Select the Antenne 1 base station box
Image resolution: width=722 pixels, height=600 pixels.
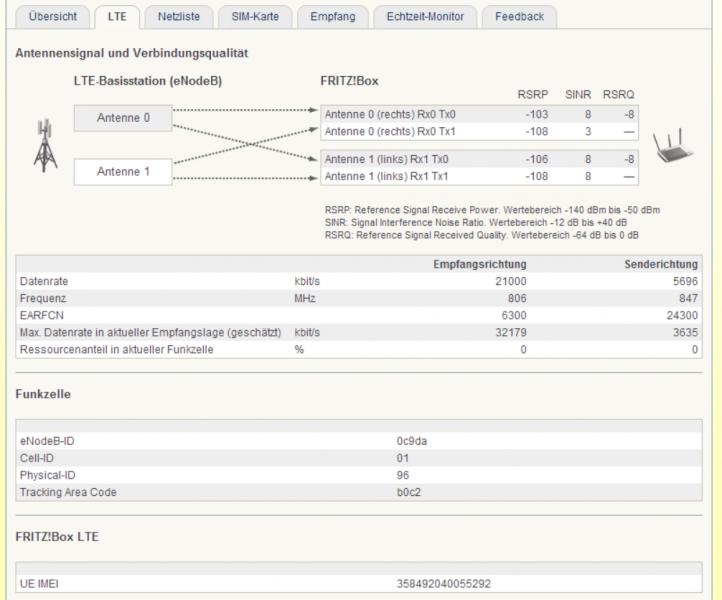[x=123, y=172]
